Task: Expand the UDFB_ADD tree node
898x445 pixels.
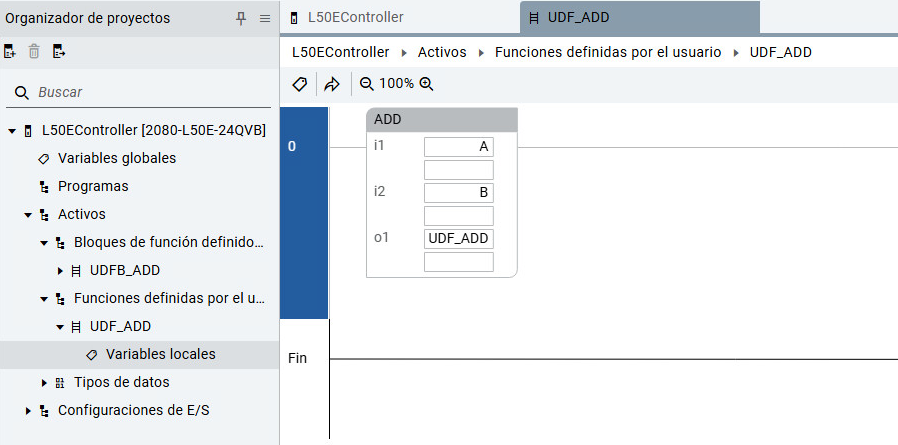Action: click(60, 271)
